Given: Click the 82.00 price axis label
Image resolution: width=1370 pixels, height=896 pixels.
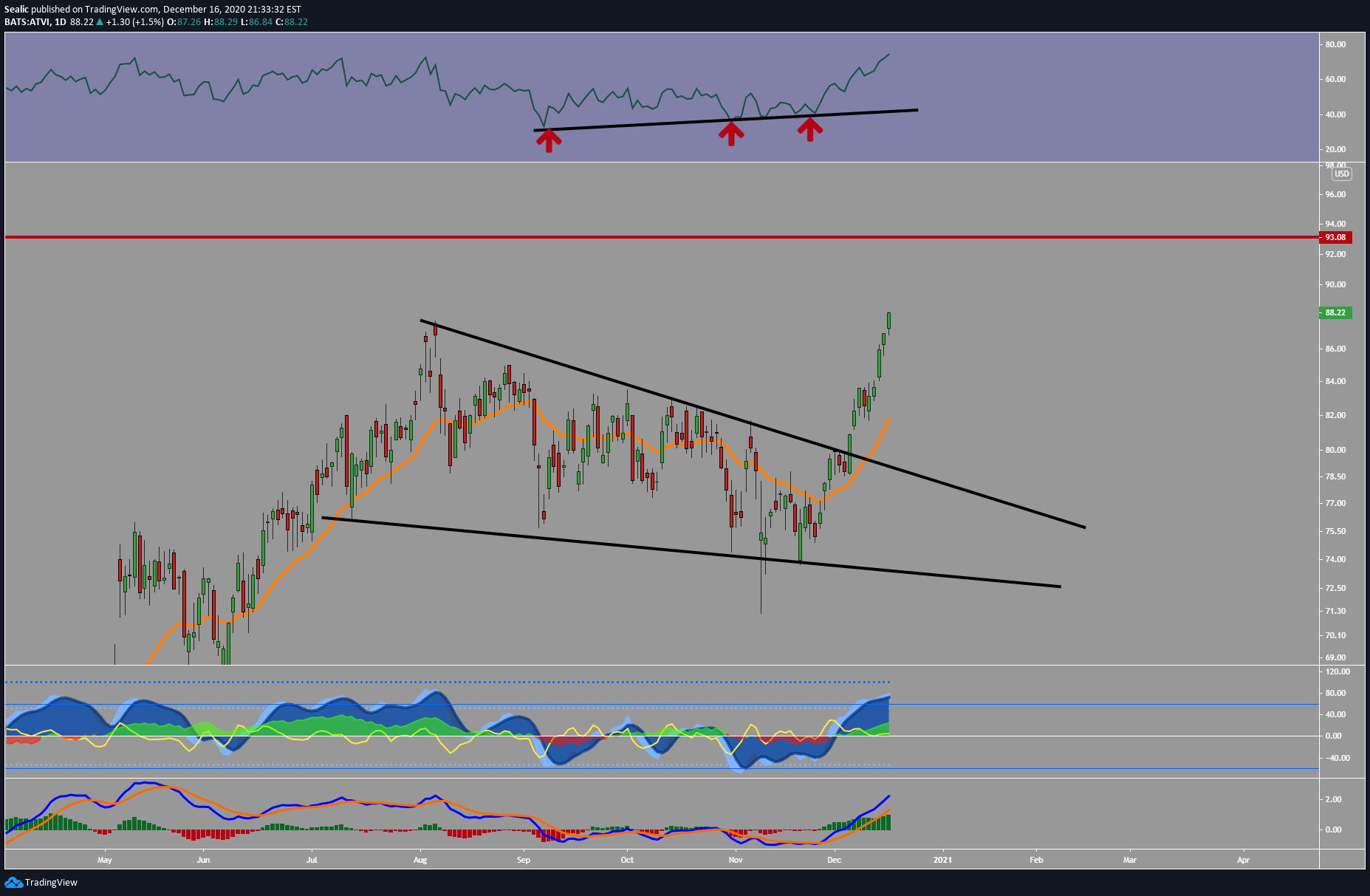Looking at the screenshot, I should click(1335, 415).
